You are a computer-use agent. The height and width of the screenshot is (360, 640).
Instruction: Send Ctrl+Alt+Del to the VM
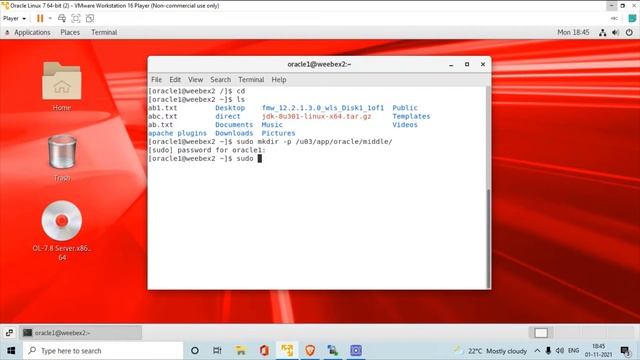[62, 18]
